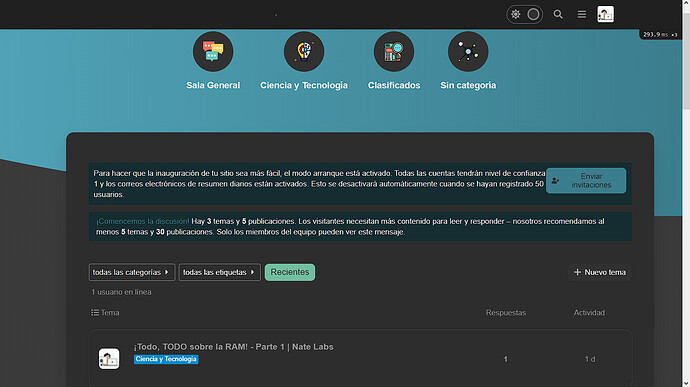Click the blue Ciencia y Tecnología tag badge
Image resolution: width=690 pixels, height=387 pixels.
tap(166, 359)
